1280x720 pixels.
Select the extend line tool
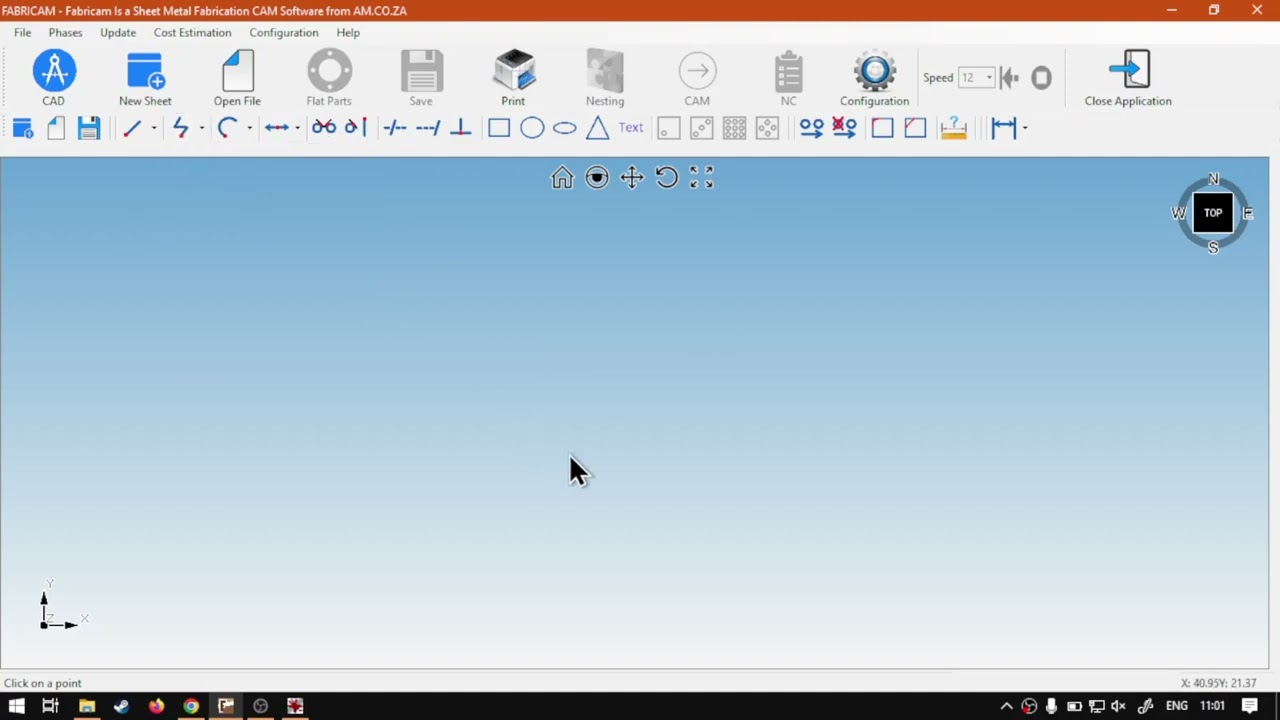click(x=428, y=128)
